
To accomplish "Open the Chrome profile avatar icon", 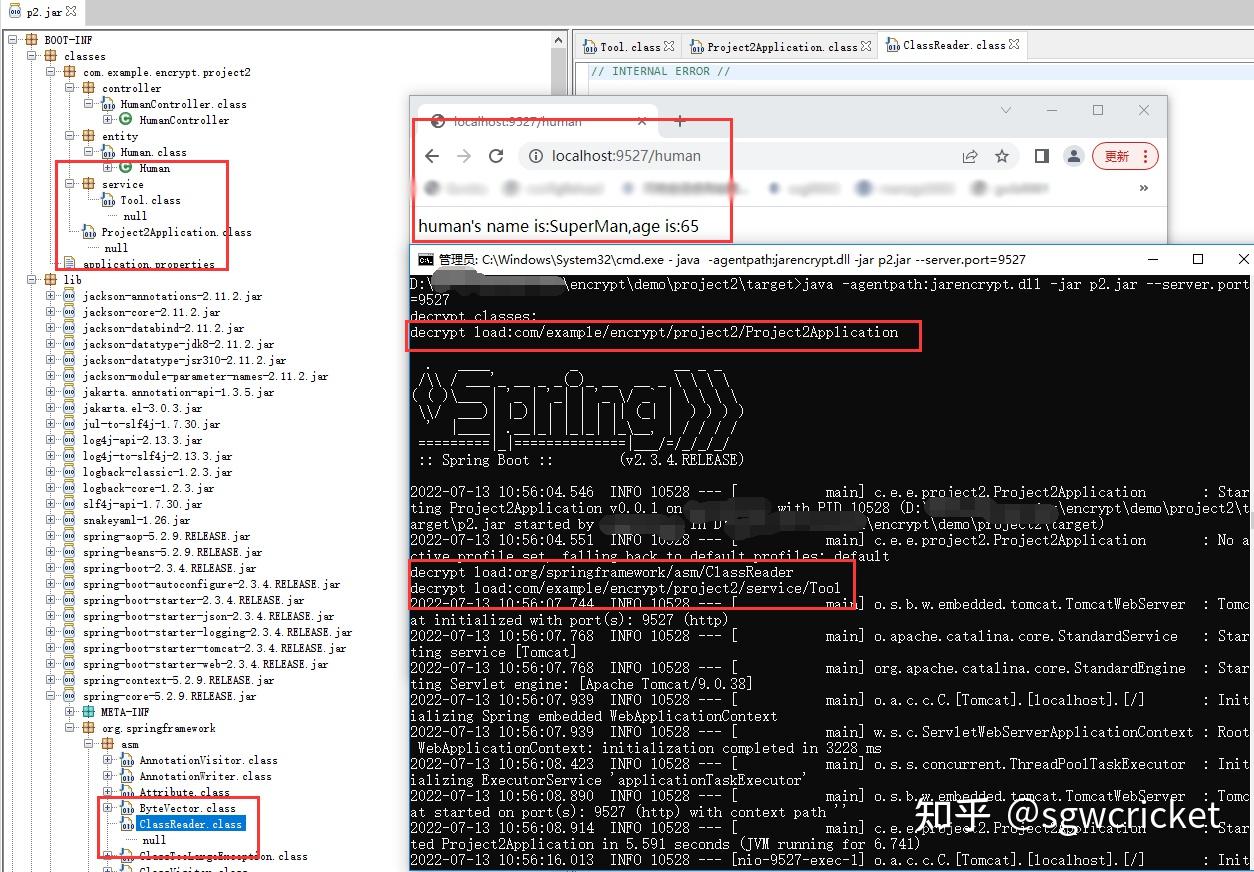I will click(1073, 156).
